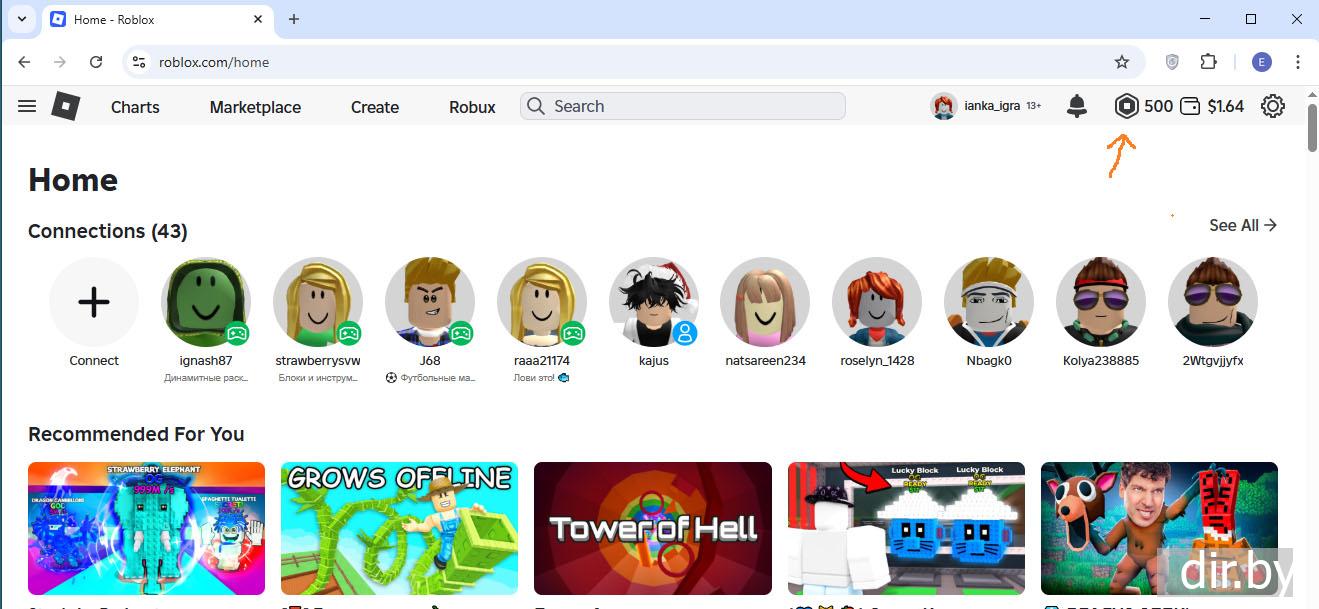Click the plus Connect button
1319x609 pixels.
94,302
